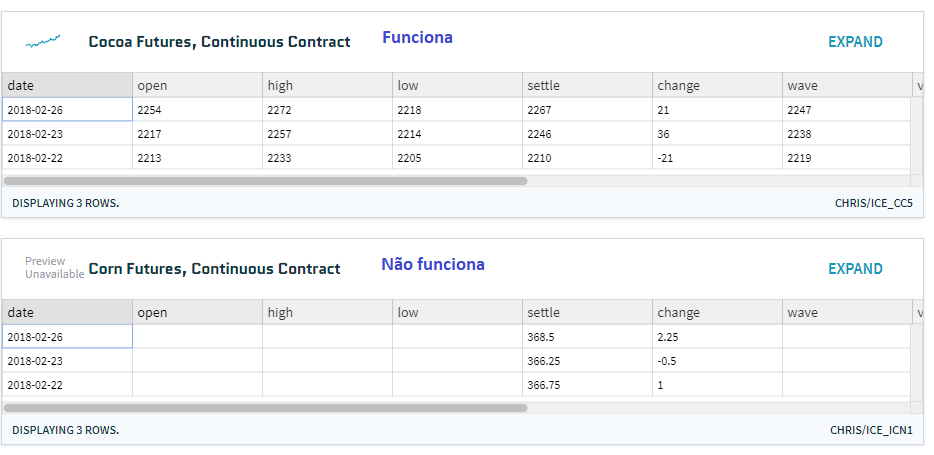Viewport: 934px width, 455px height.
Task: Open Cocoa Futures, Continuous Contract title
Action: 219,42
